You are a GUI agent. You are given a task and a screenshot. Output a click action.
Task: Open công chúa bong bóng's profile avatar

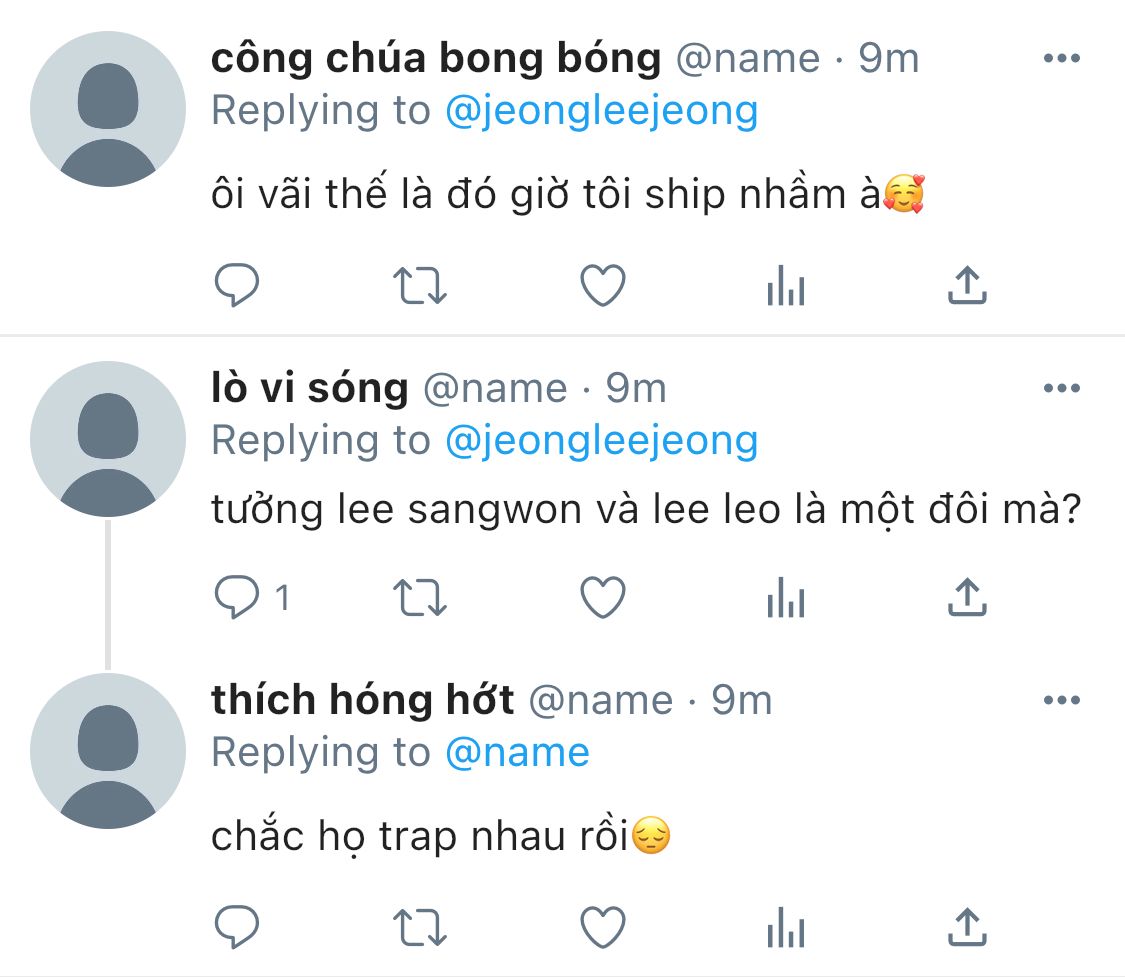(108, 109)
